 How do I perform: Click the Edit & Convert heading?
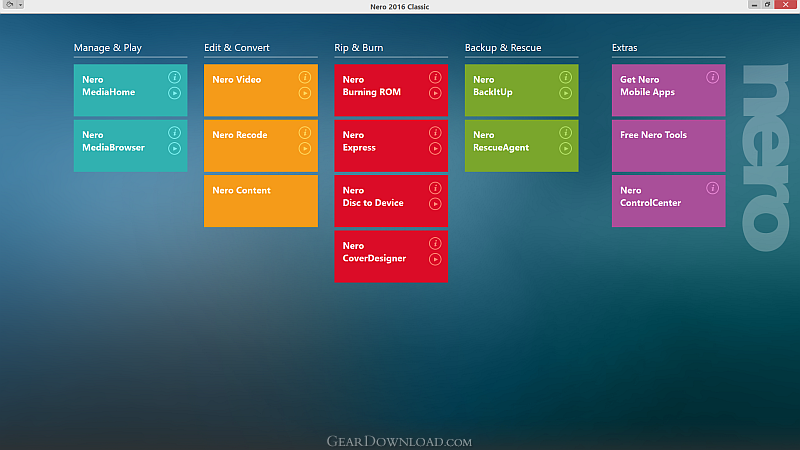pyautogui.click(x=237, y=47)
